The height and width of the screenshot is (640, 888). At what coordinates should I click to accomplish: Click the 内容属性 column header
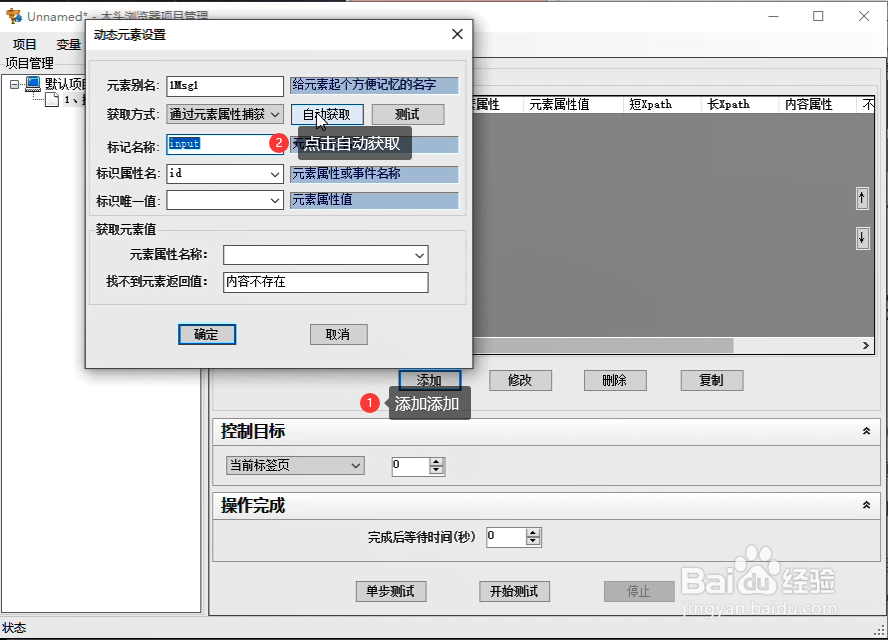tap(818, 104)
